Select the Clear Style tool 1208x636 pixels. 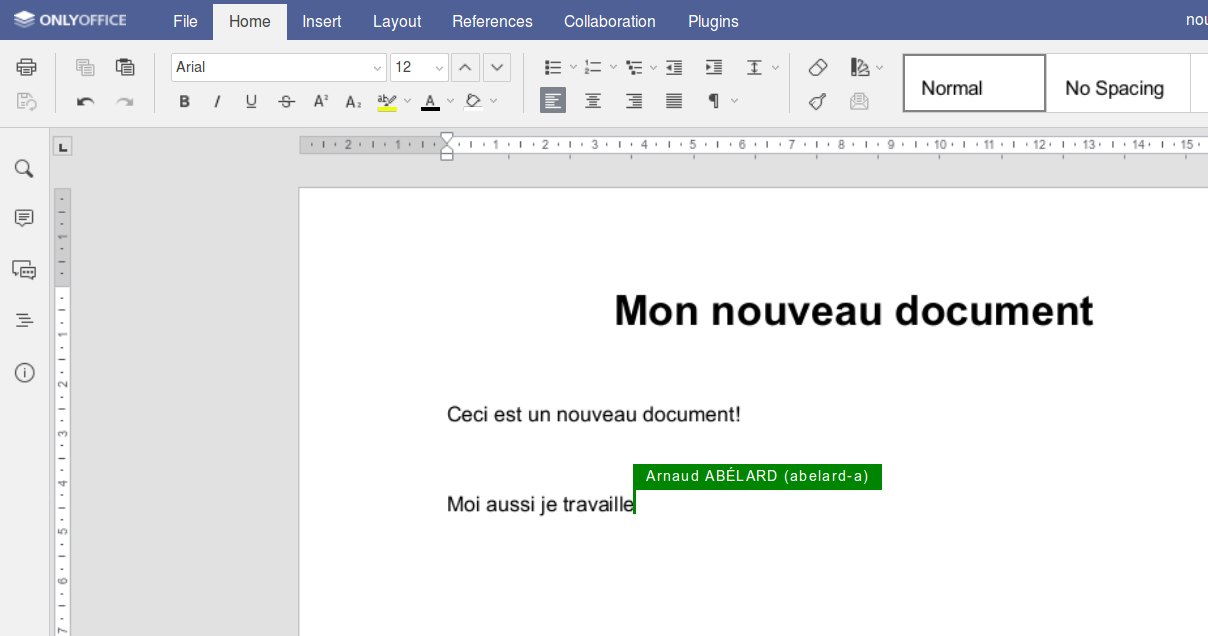point(817,67)
